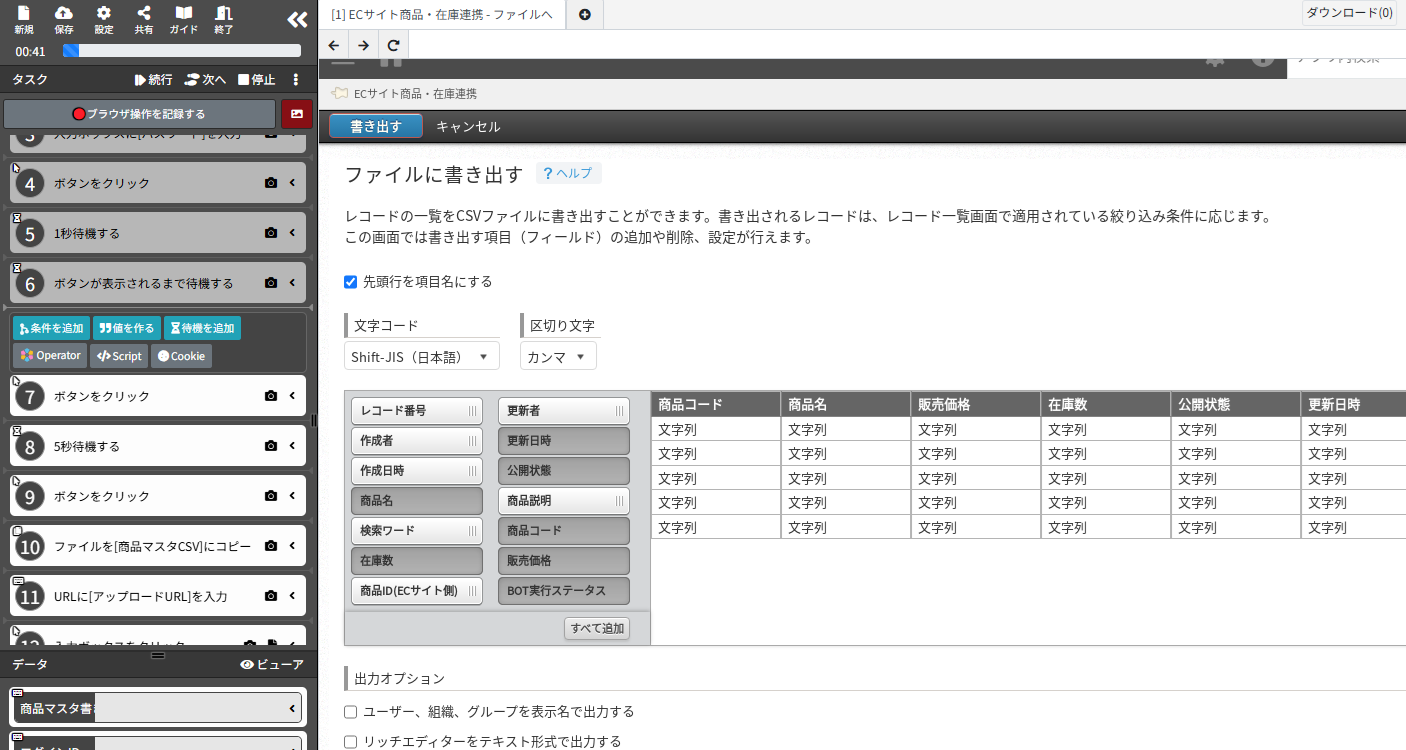Enable ユーザー、組織、グループを表示名で出力する
This screenshot has width=1406, height=750.
coord(350,711)
